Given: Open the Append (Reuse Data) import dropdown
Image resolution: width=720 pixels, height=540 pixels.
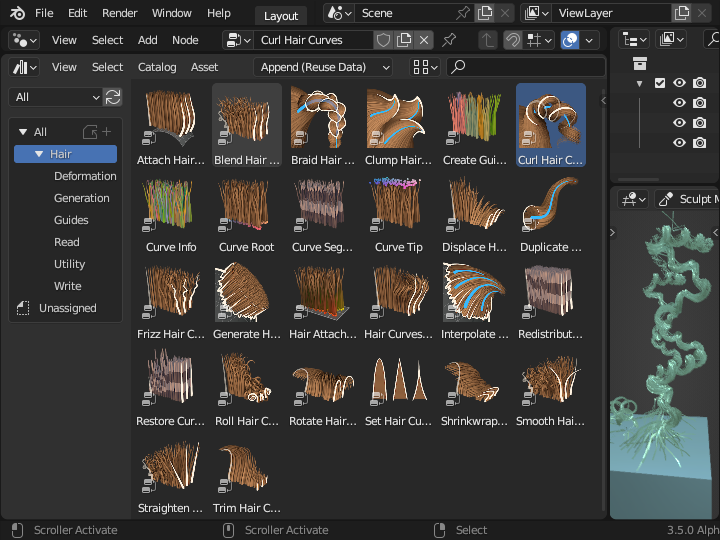Looking at the screenshot, I should click(x=323, y=68).
